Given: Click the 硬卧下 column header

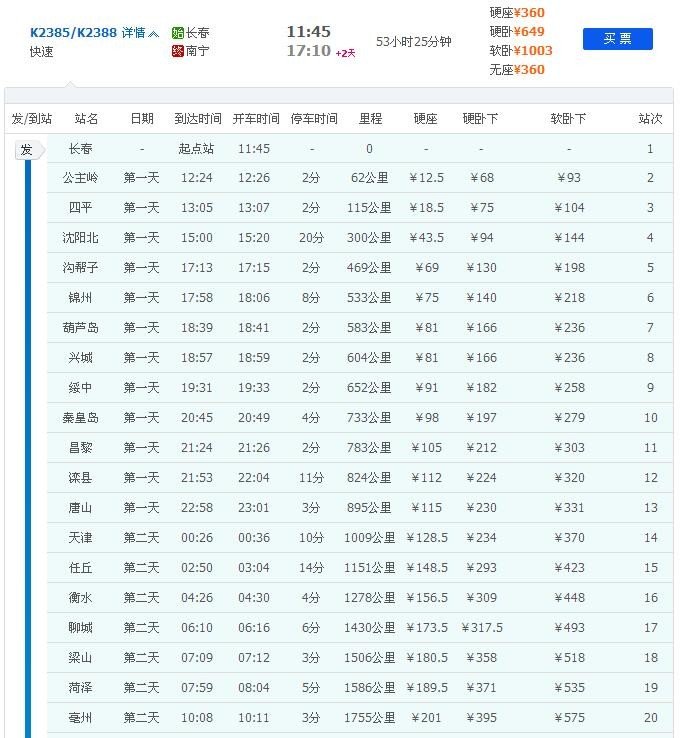Looking at the screenshot, I should 480,119.
